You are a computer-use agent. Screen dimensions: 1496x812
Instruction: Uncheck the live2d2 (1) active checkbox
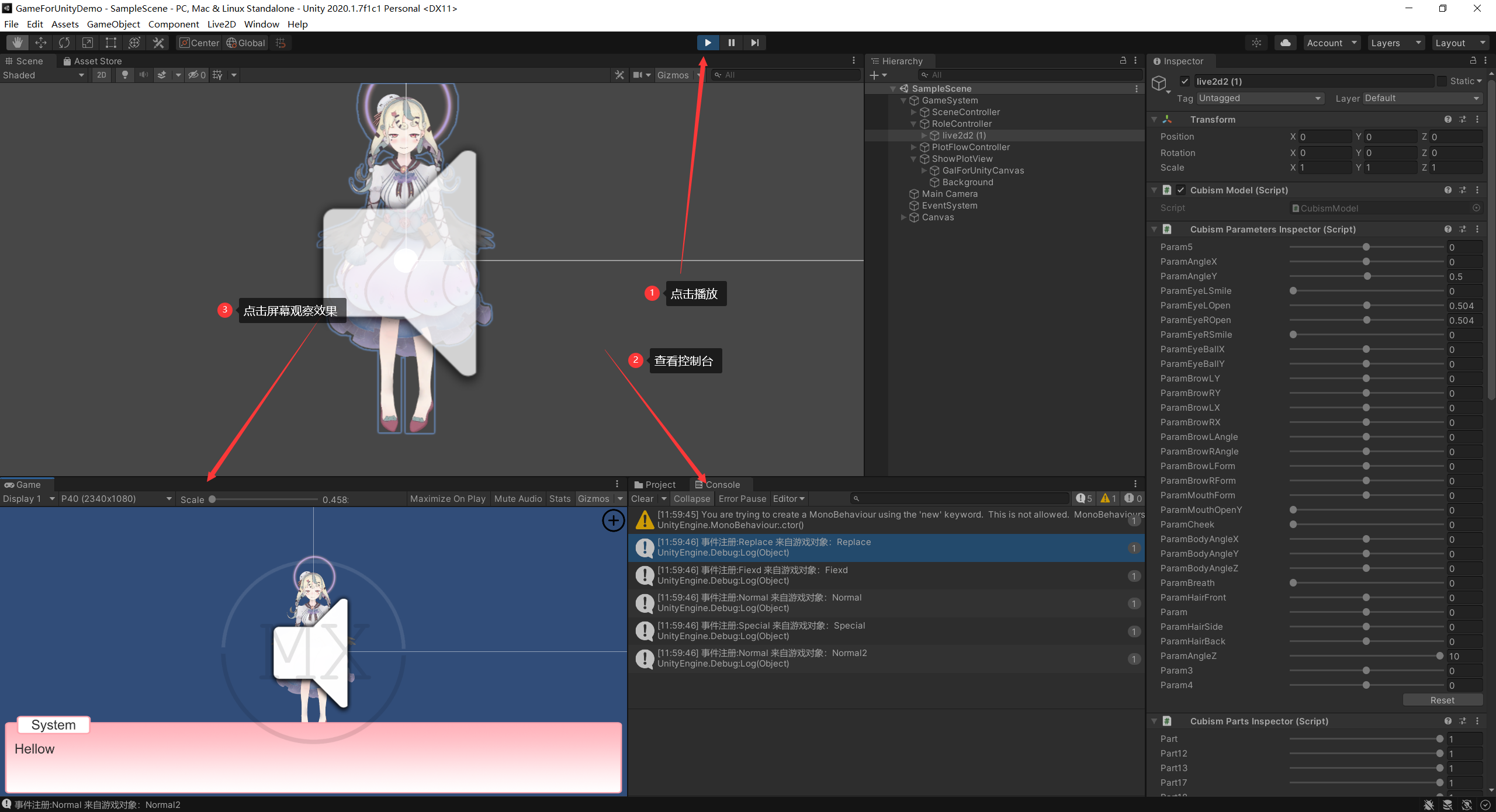click(1185, 81)
